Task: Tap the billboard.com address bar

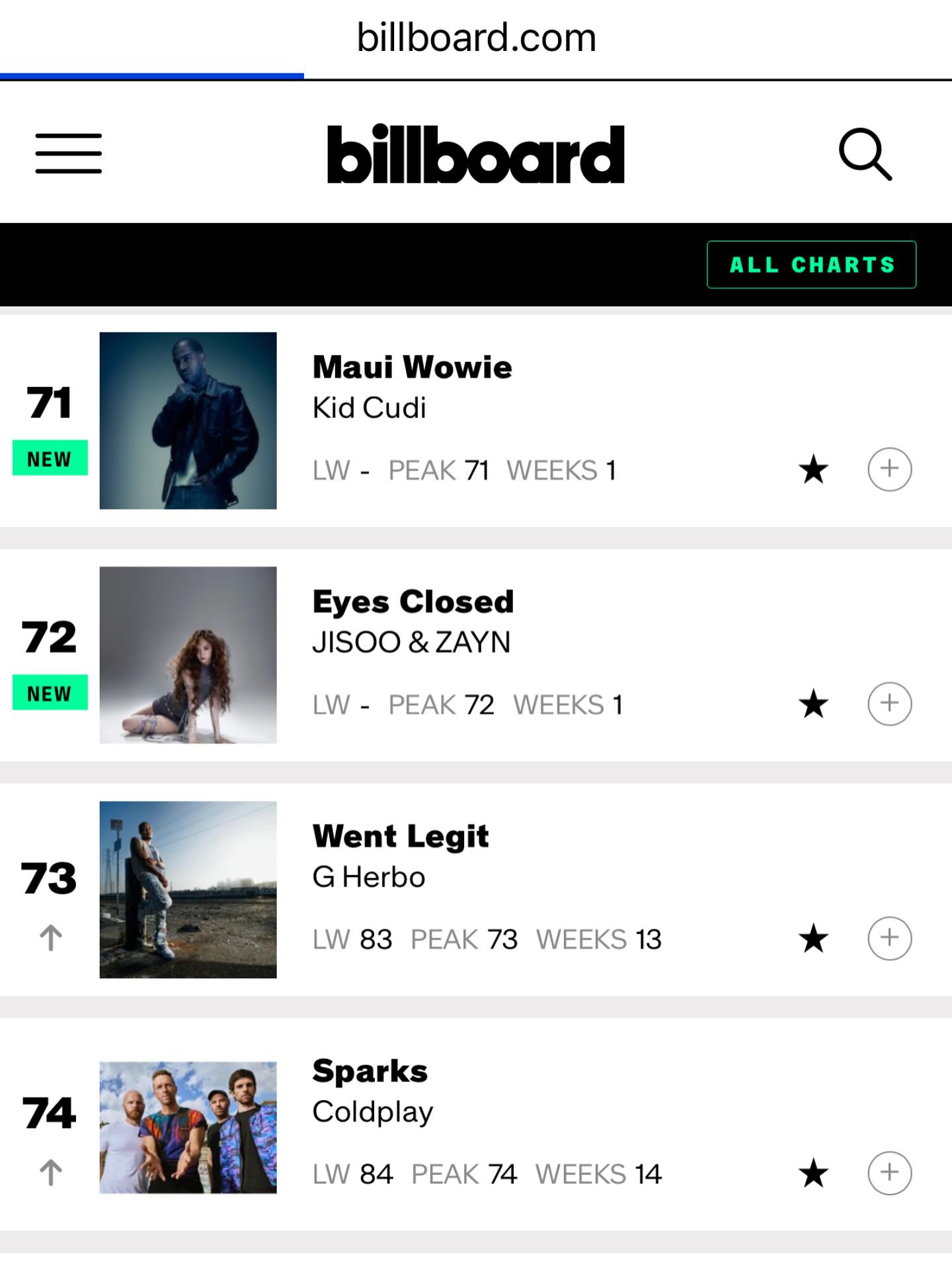Action: (x=476, y=38)
